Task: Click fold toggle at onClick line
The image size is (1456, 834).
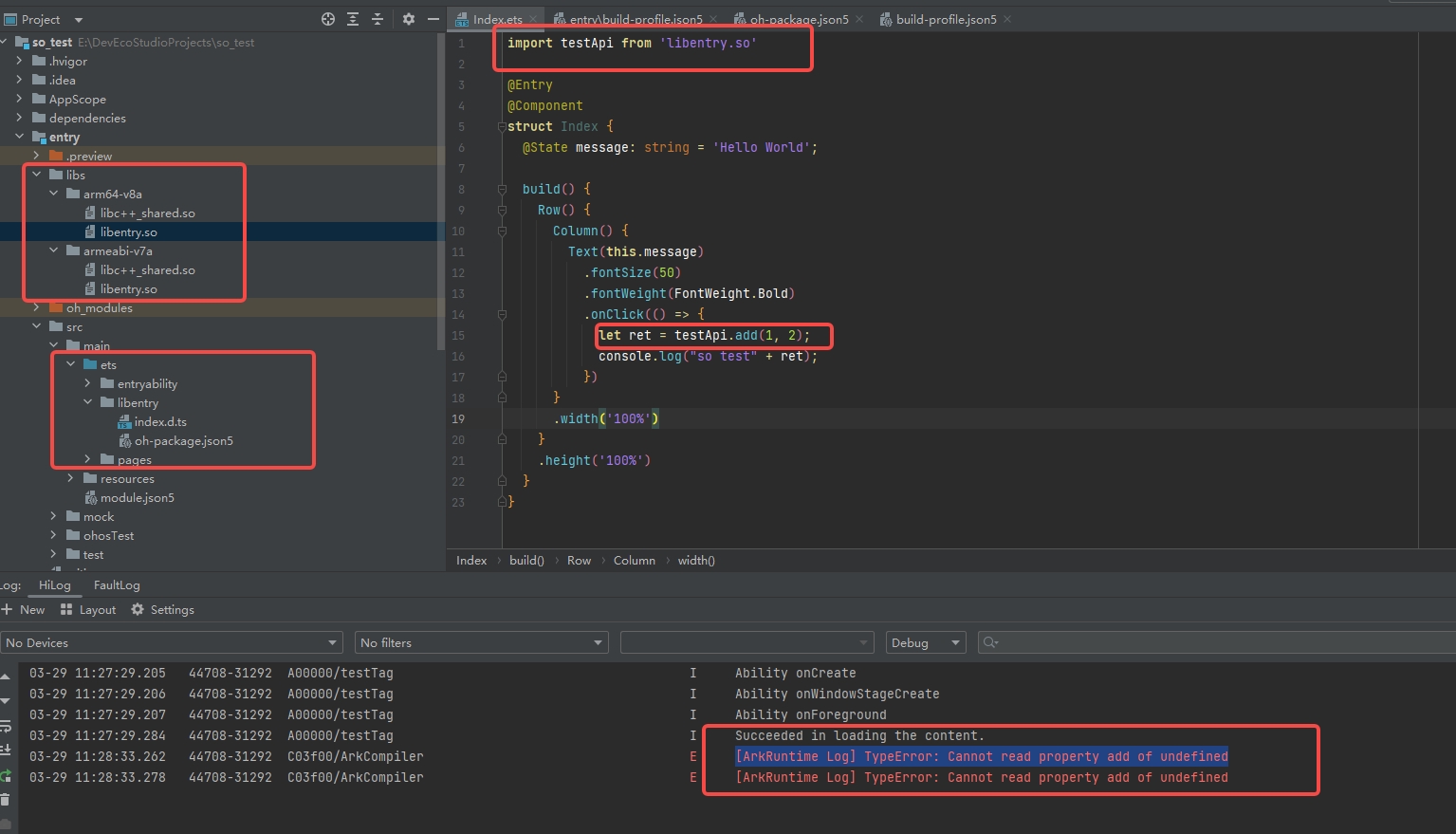Action: [x=502, y=314]
